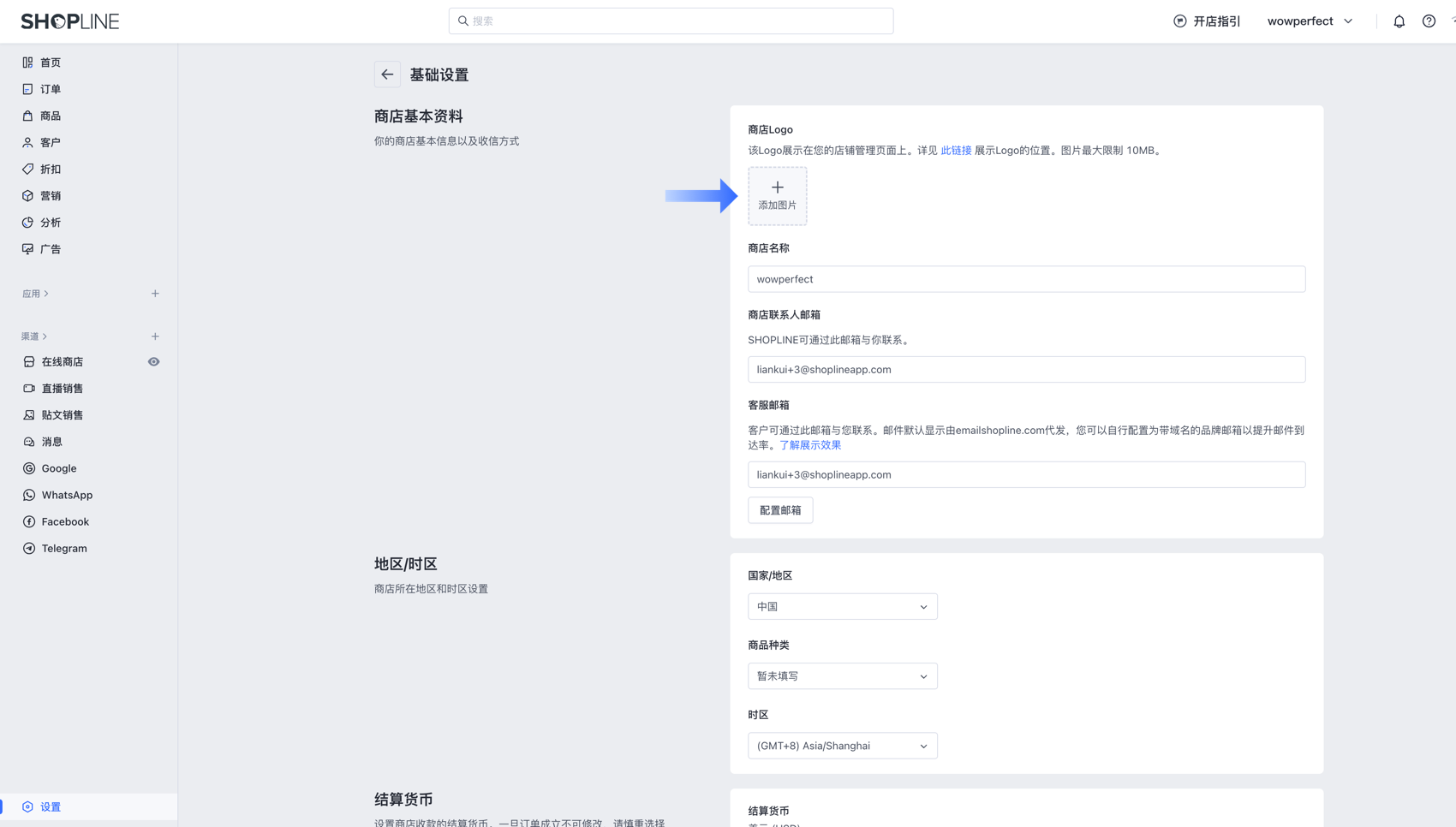Open the help question mark icon
1456x827 pixels.
click(1429, 21)
